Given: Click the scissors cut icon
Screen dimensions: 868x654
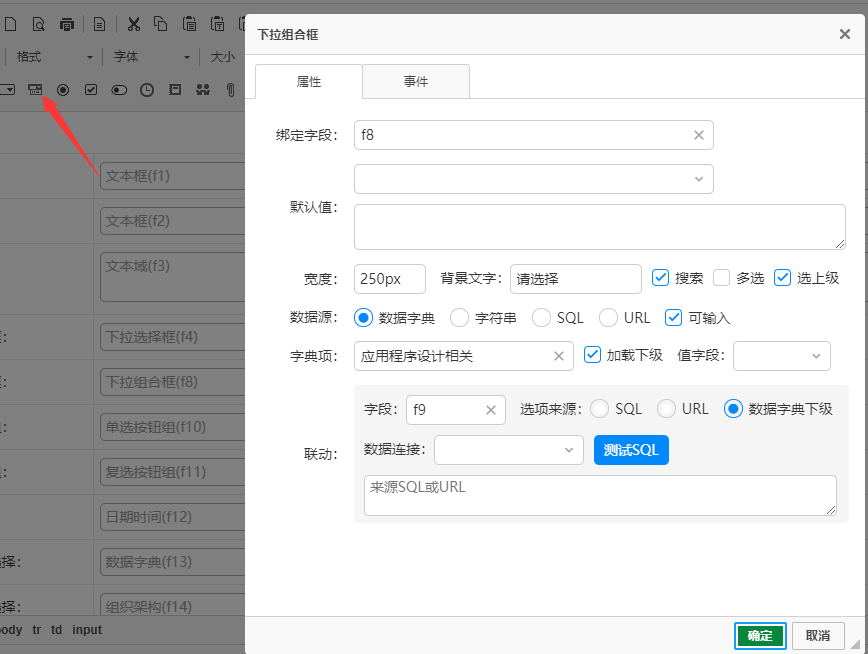Looking at the screenshot, I should pos(133,24).
